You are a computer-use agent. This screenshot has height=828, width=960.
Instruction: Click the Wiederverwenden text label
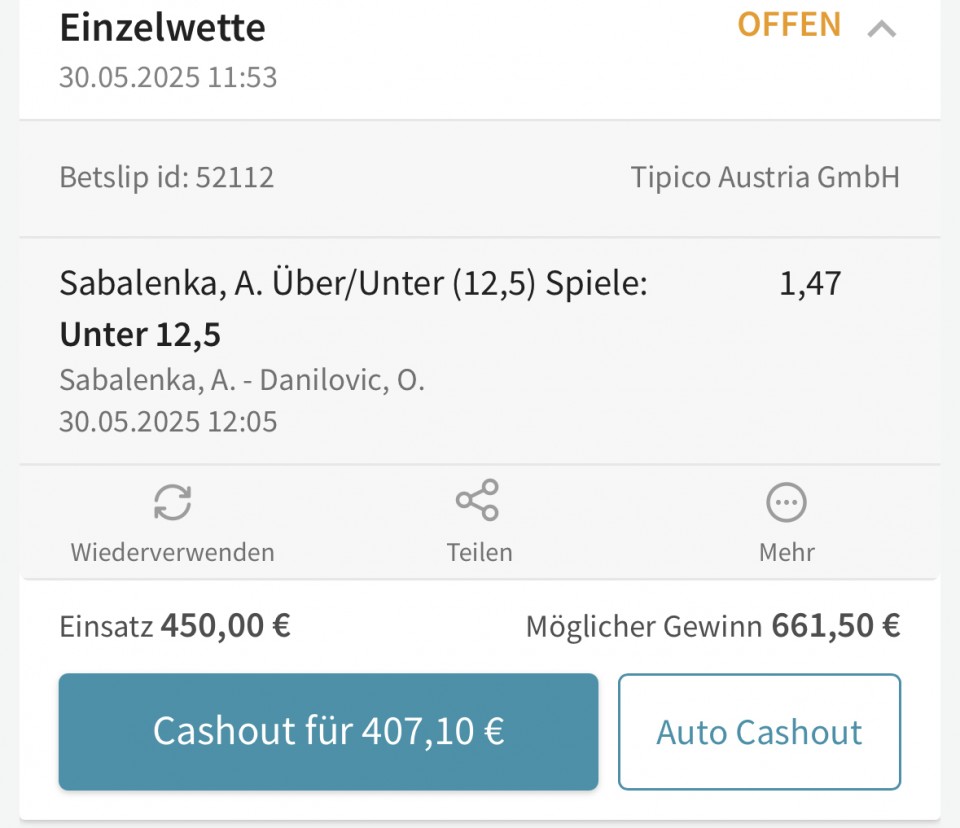click(x=172, y=552)
